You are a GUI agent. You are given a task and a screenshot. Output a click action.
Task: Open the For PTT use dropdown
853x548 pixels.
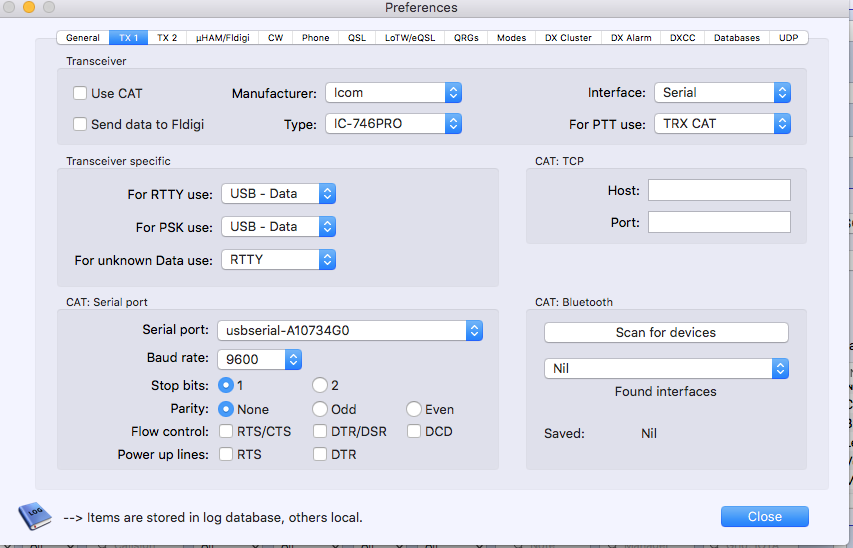[722, 124]
